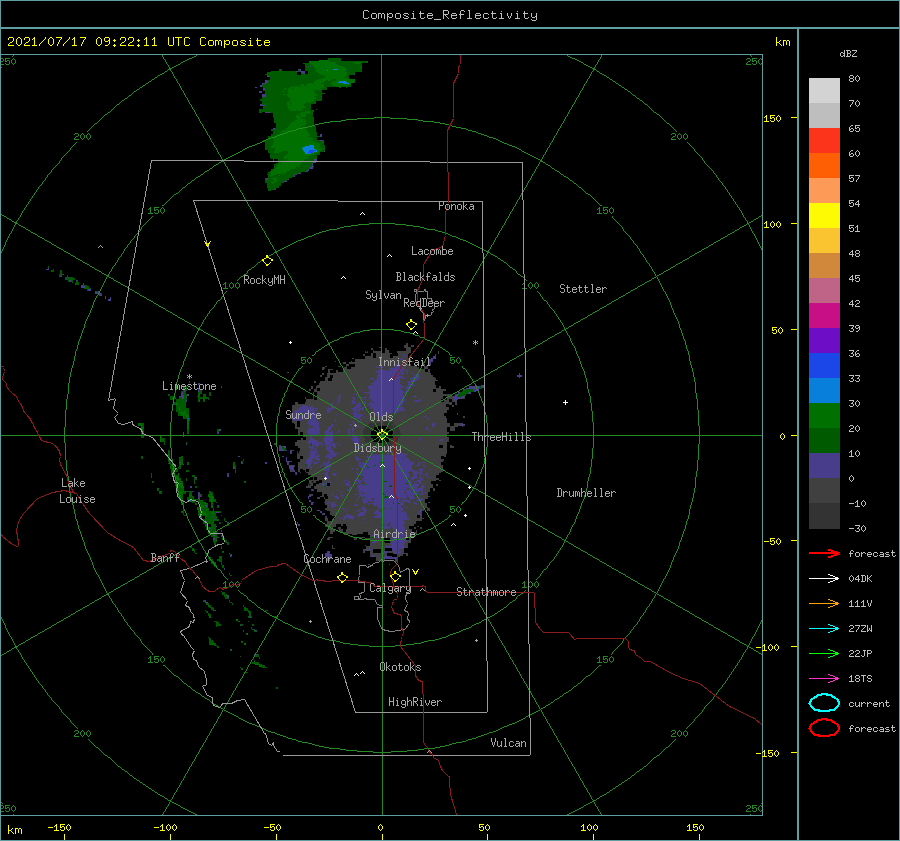Click the cyan current ellipse legend icon
The image size is (900, 841).
(x=824, y=703)
